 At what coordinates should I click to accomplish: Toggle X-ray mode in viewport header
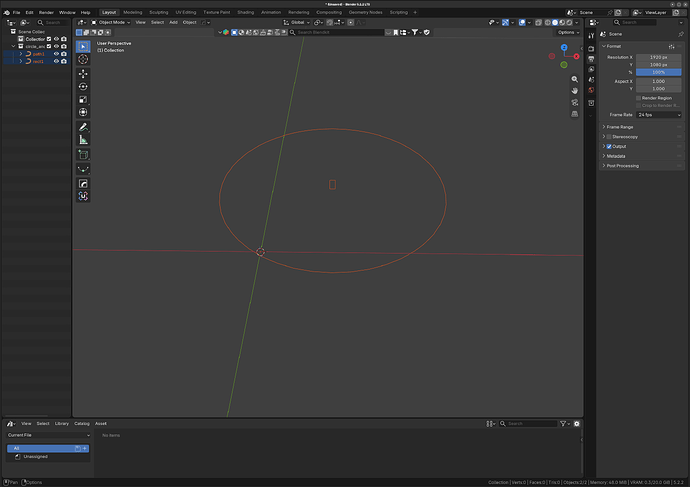[x=538, y=22]
